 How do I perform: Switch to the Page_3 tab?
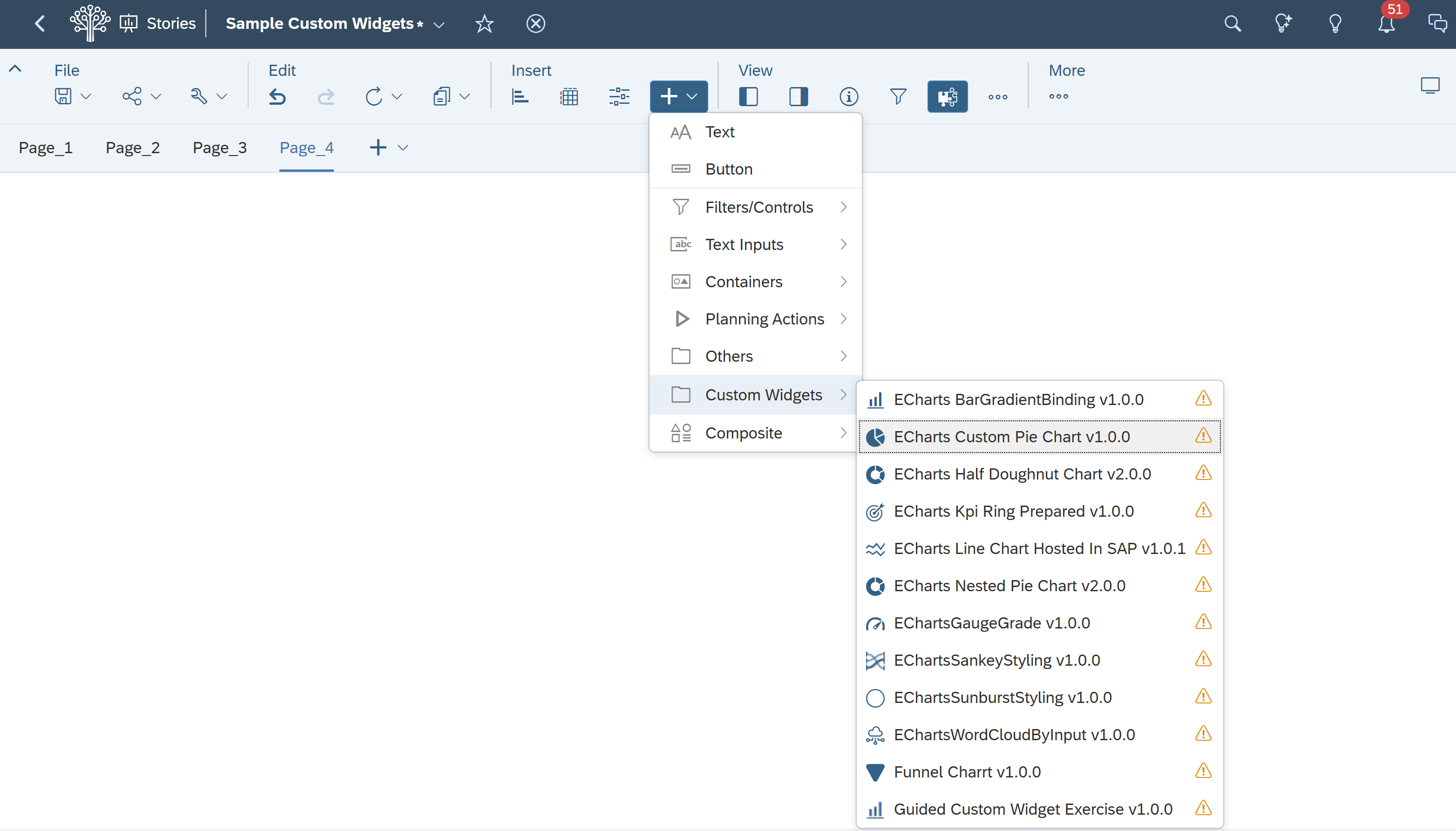pyautogui.click(x=220, y=148)
